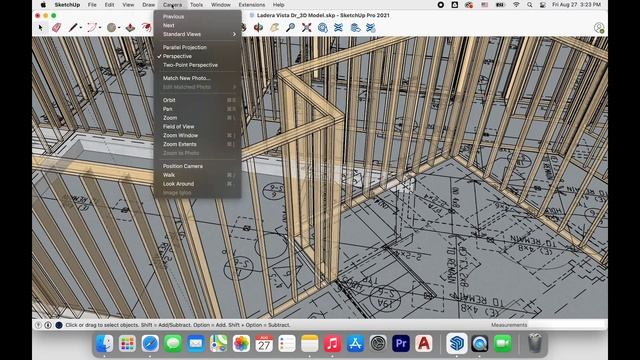Expand the Standard Views submenu

[x=198, y=34]
